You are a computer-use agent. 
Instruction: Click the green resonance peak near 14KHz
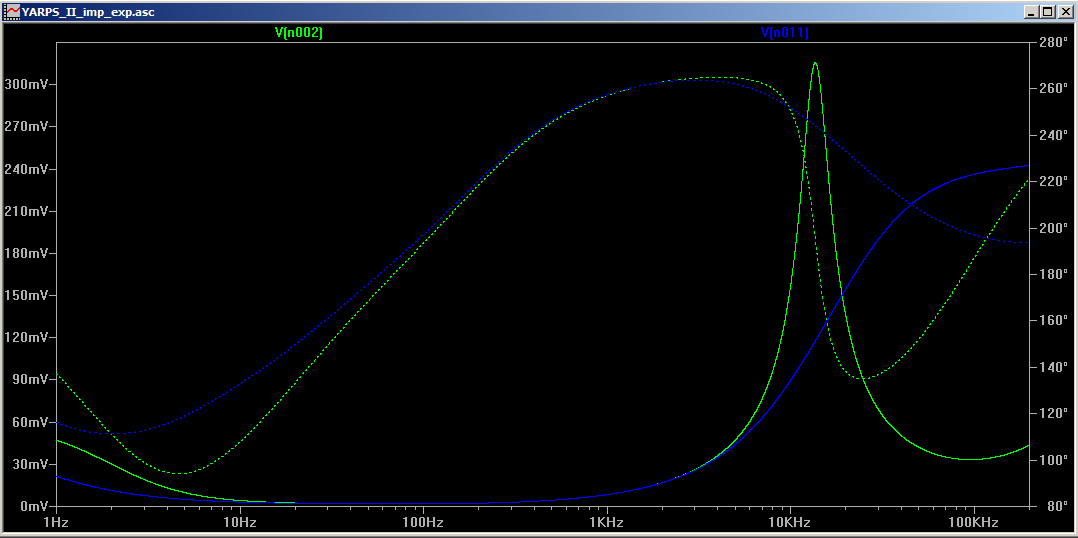[815, 64]
